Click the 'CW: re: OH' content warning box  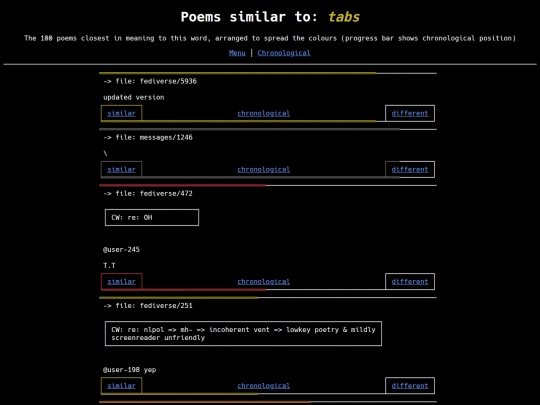(152, 218)
